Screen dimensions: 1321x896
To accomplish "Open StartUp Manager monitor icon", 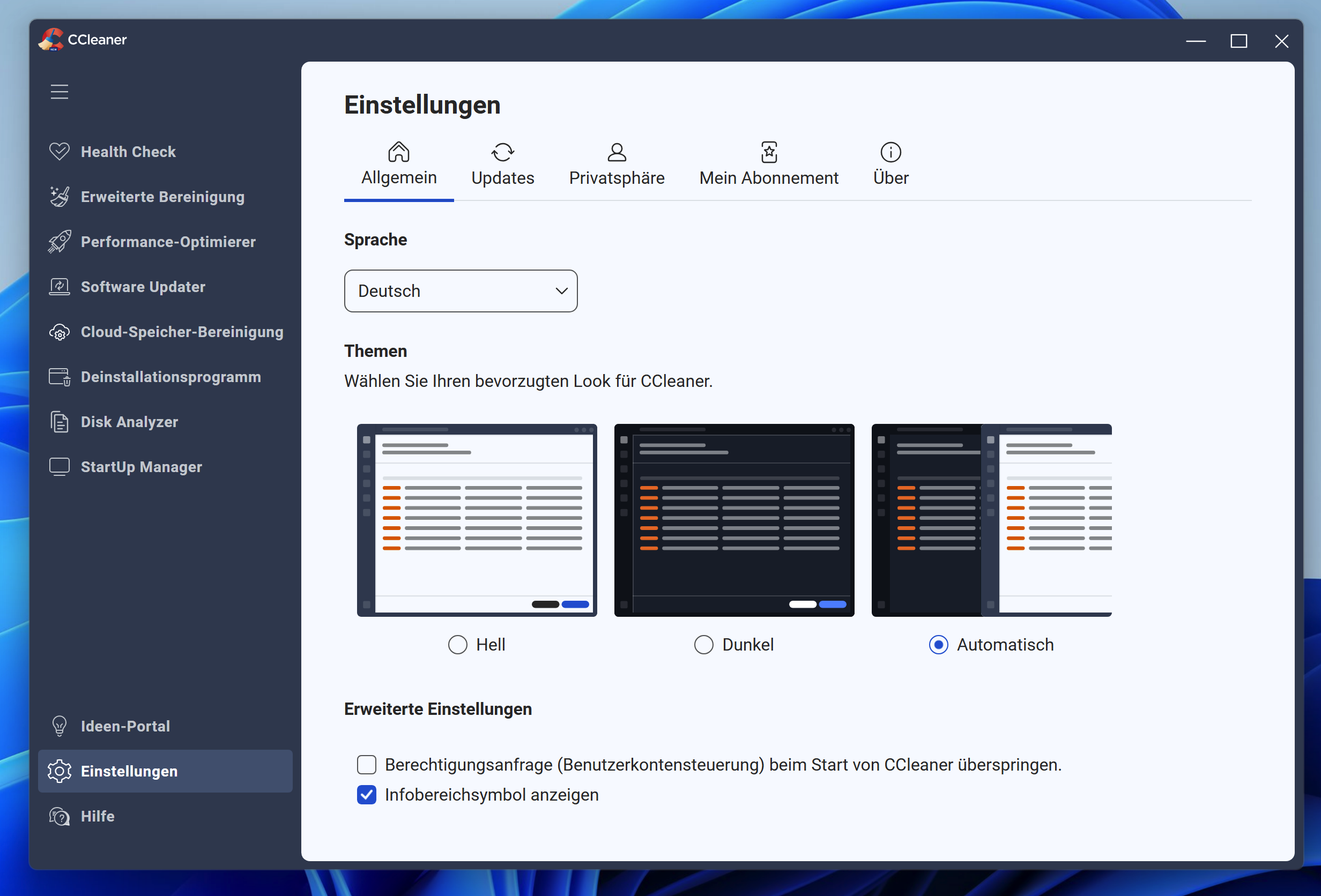I will tap(59, 466).
